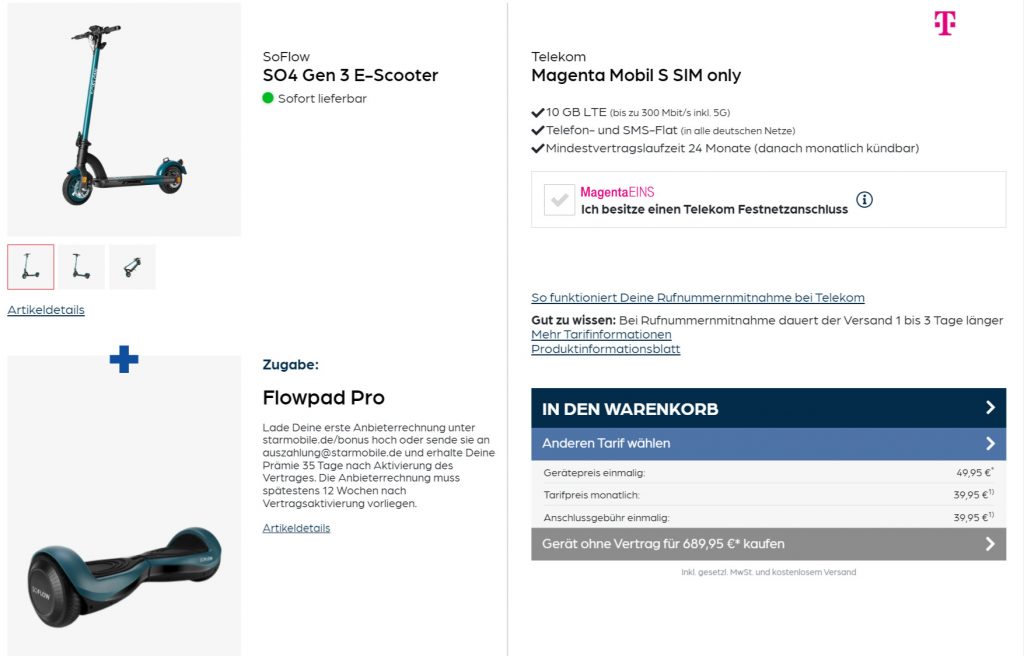Image resolution: width=1024 pixels, height=656 pixels.
Task: Click the checkmark beside 10 GB LTE
Action: click(x=536, y=111)
